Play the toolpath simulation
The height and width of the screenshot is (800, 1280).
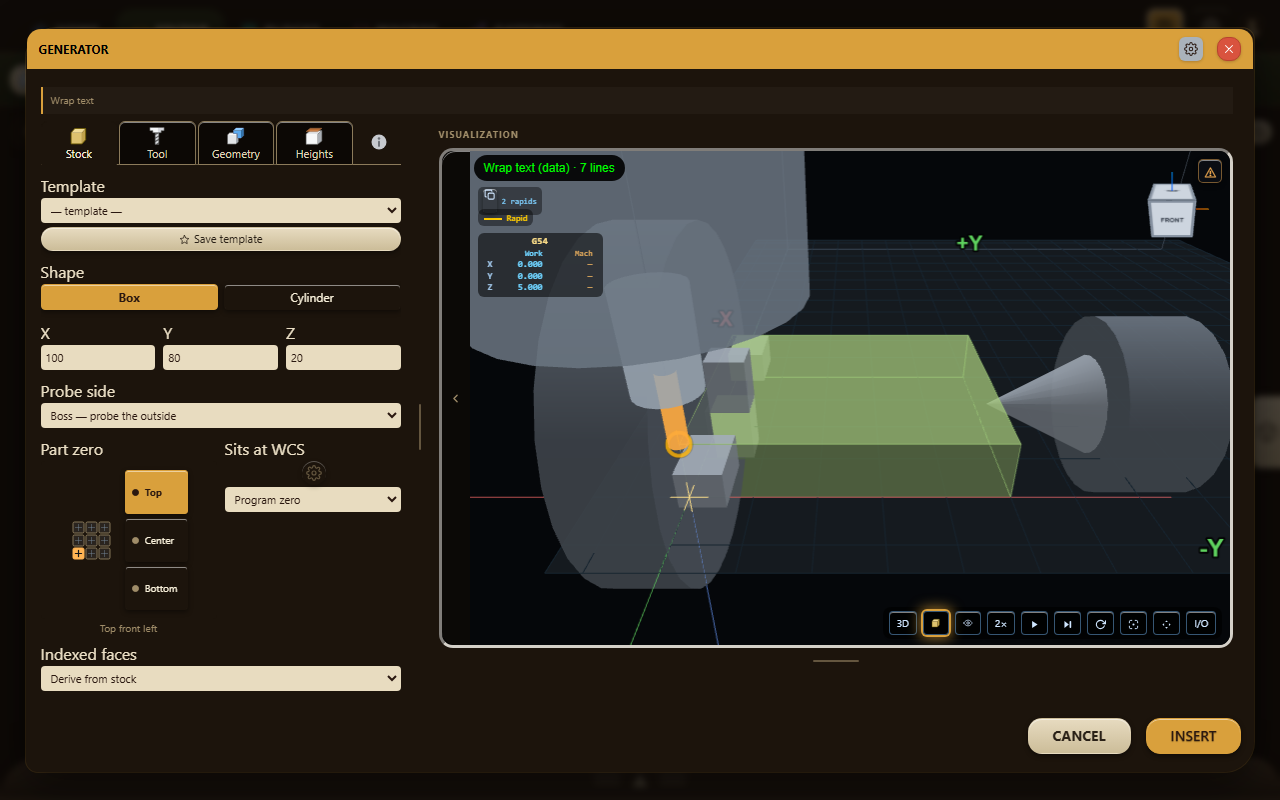coord(1035,623)
